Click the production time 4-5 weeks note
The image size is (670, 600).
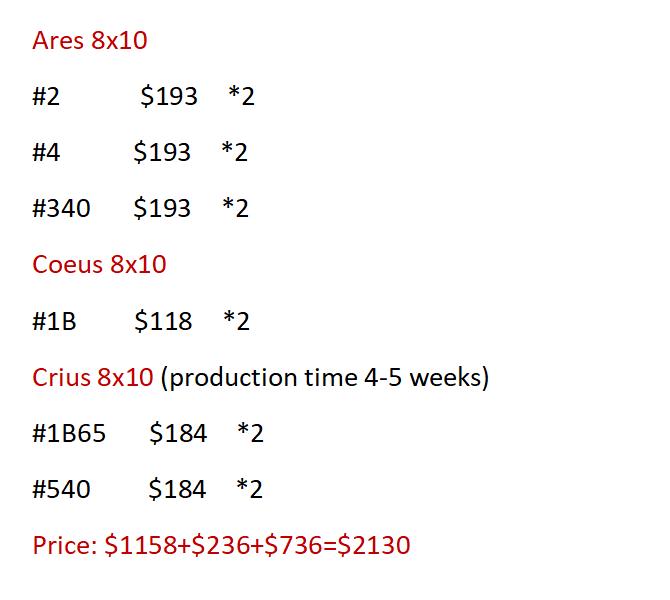325,378
